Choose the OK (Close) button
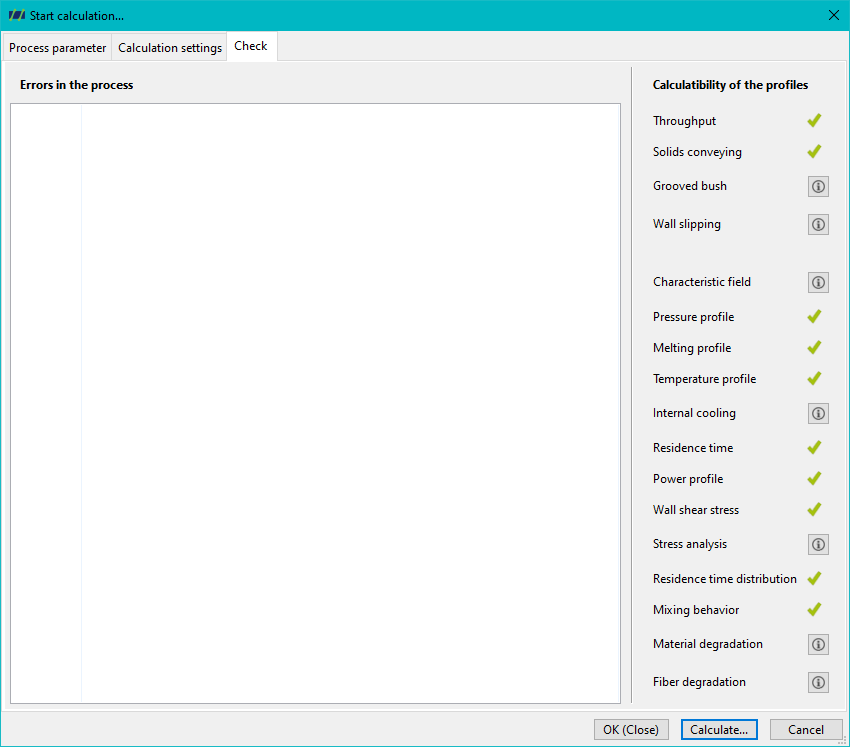This screenshot has height=747, width=850. pos(631,730)
